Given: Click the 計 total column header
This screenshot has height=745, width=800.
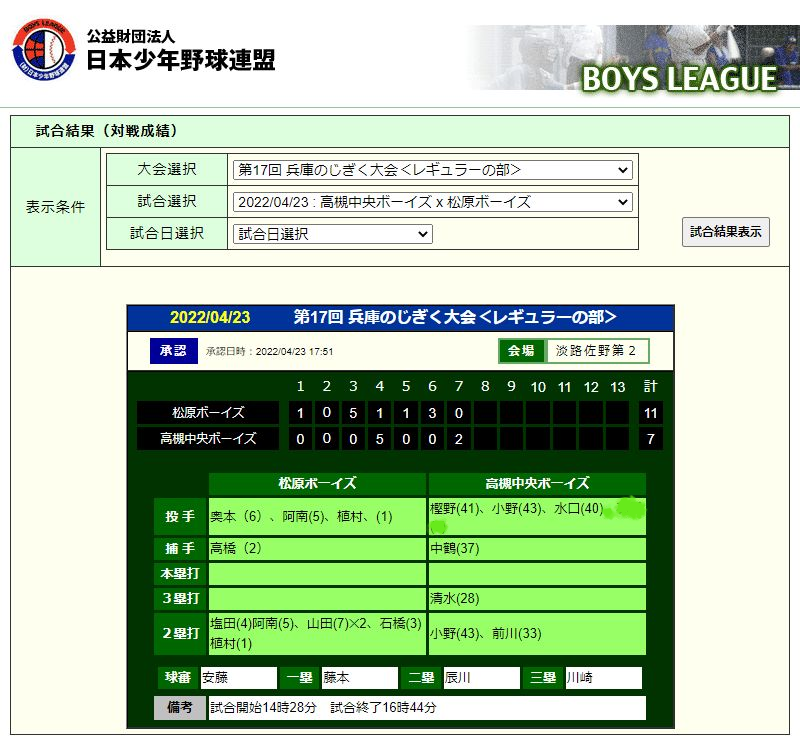Looking at the screenshot, I should (651, 386).
